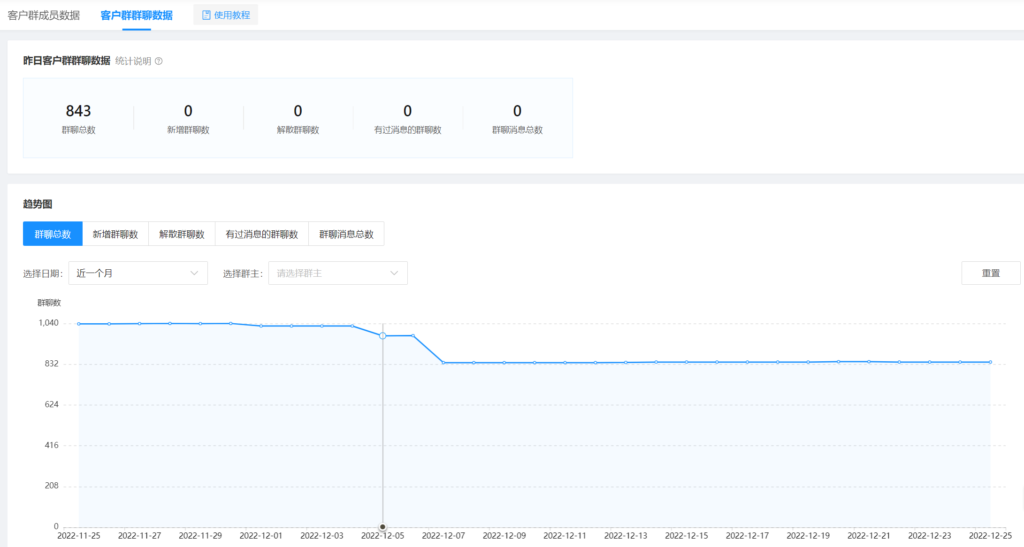Switch trend chart to 新增群聊数
This screenshot has height=547, width=1024.
[x=115, y=234]
